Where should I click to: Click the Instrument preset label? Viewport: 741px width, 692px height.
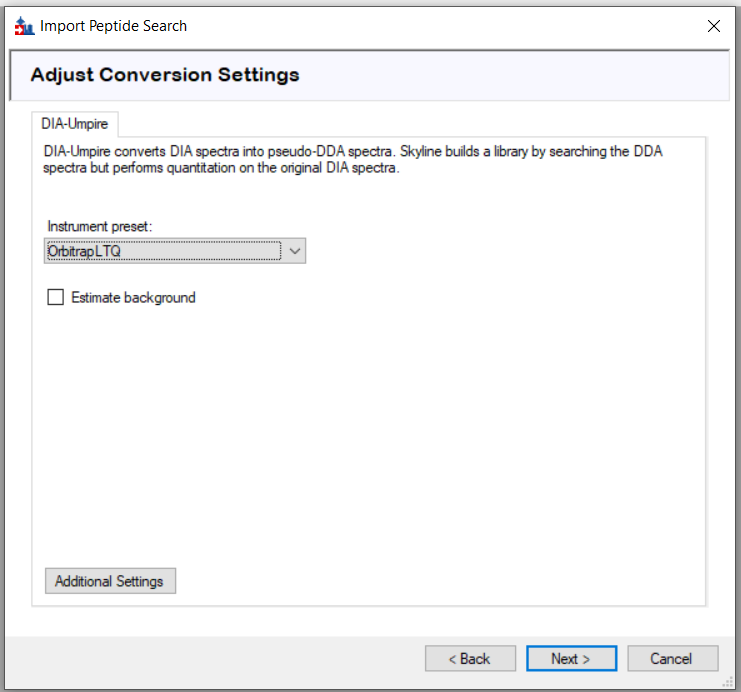pos(99,226)
